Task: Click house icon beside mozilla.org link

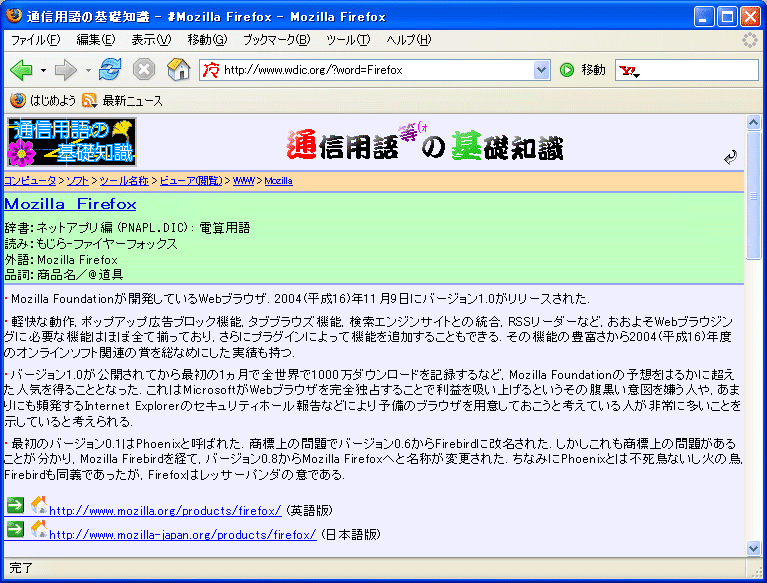Action: click(39, 505)
